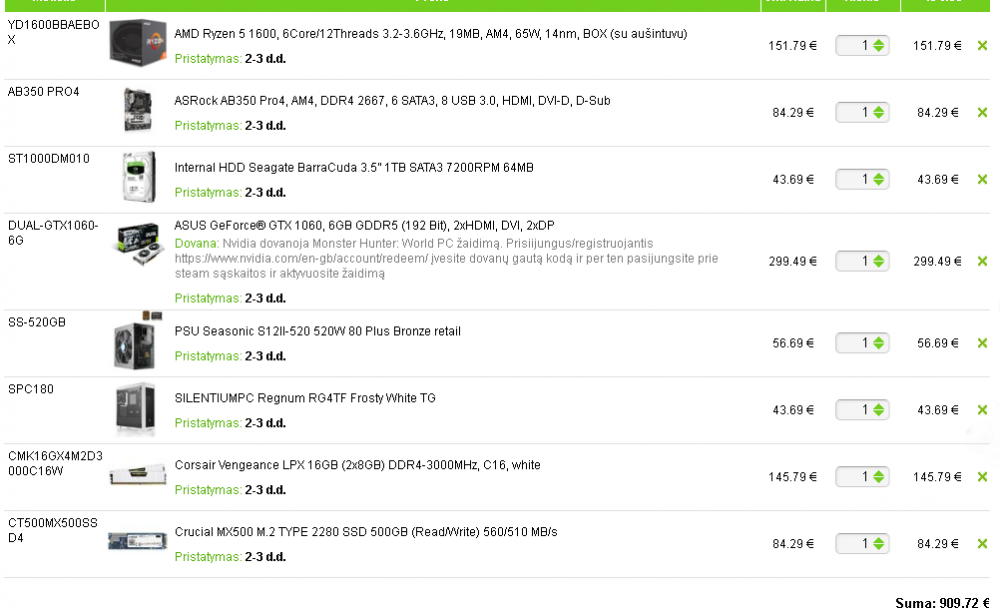
Task: View the SILENTIUMPC white case image
Action: tap(136, 408)
